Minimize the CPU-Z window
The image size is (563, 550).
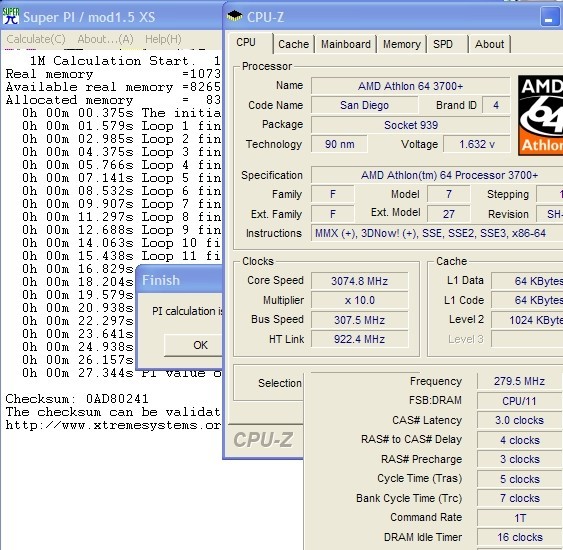(x=549, y=17)
